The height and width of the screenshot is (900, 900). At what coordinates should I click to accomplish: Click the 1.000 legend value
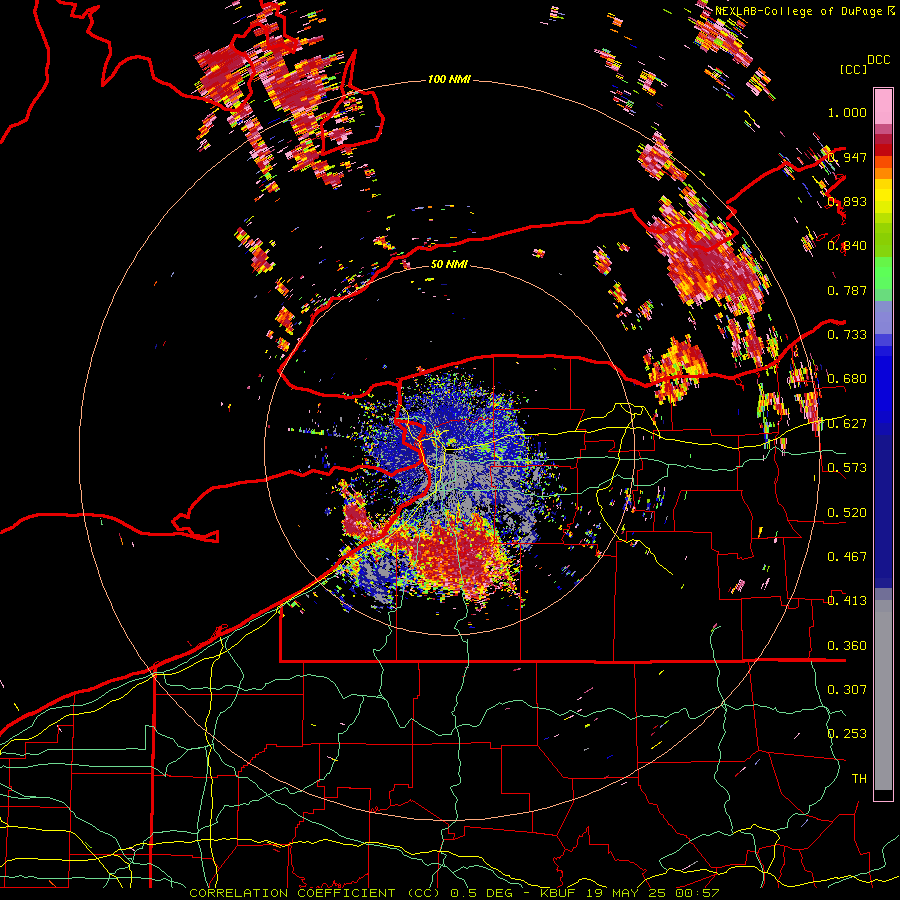pyautogui.click(x=847, y=112)
